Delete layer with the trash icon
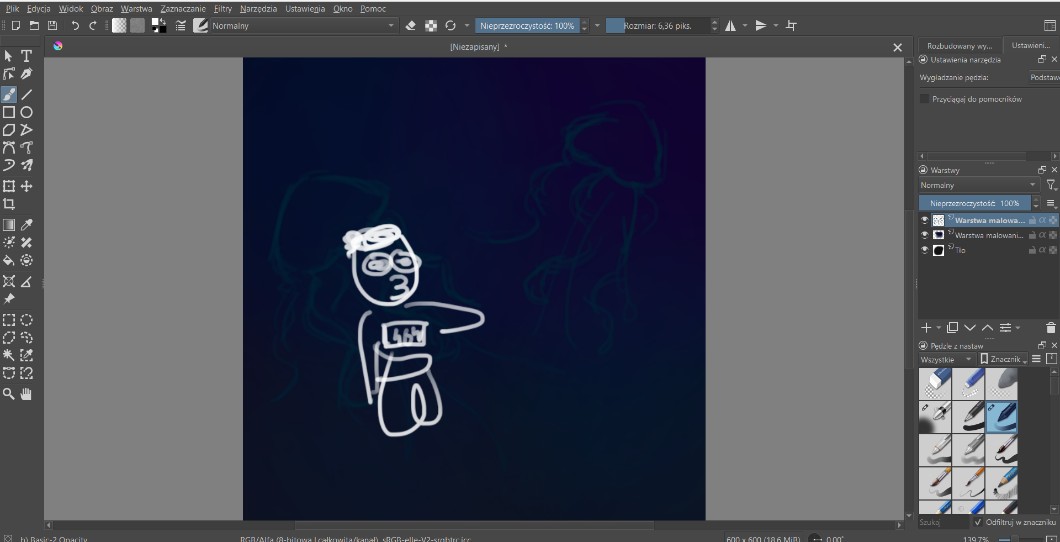1060x542 pixels. (1050, 327)
